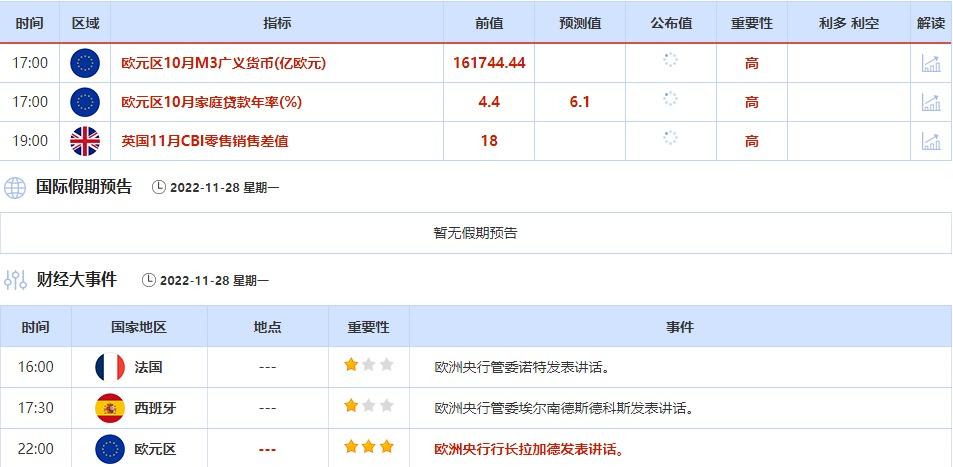Click the one-star rating in France row
Screen dimensions: 953x467
click(368, 366)
